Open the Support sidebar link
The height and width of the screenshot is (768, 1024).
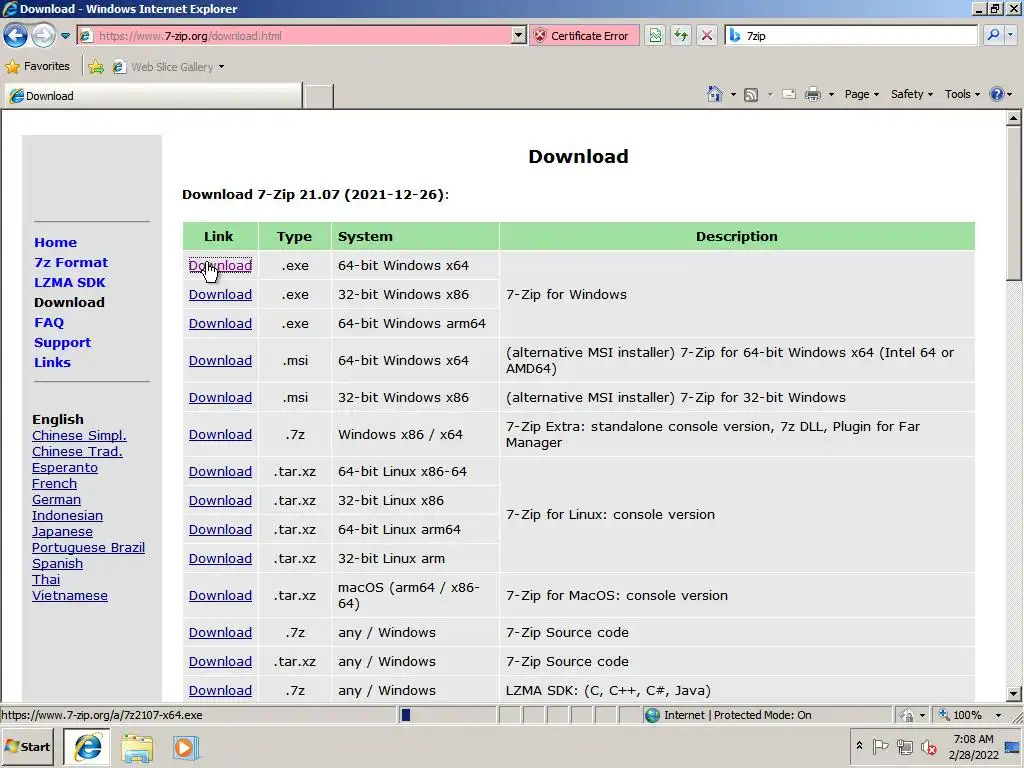point(63,342)
